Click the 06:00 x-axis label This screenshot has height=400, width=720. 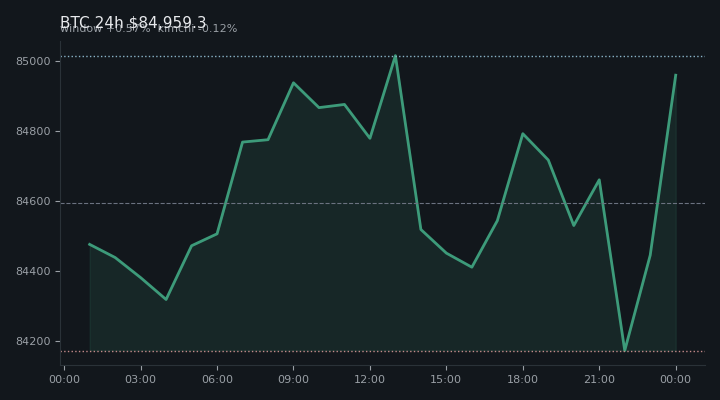pos(217,379)
